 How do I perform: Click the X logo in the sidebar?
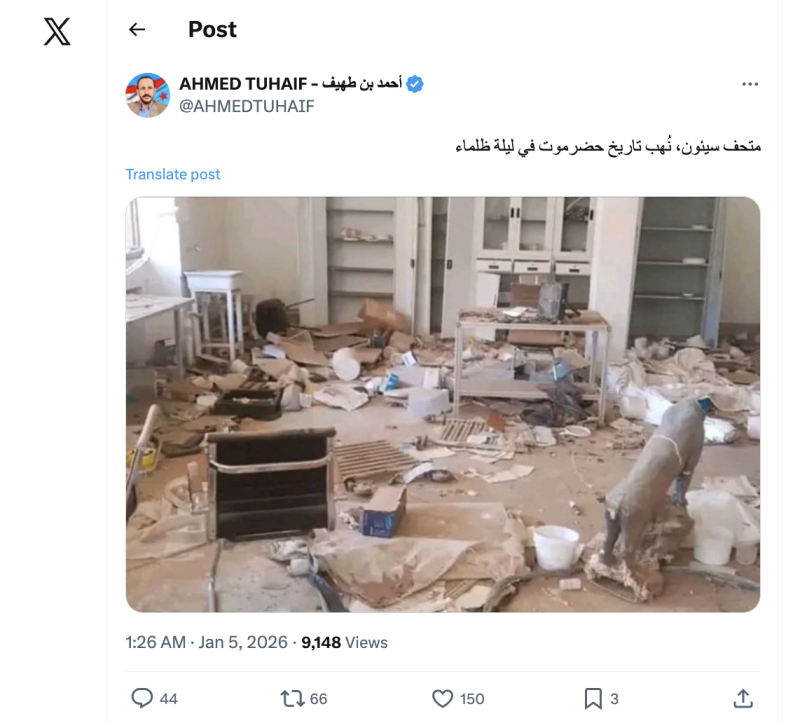tap(57, 32)
